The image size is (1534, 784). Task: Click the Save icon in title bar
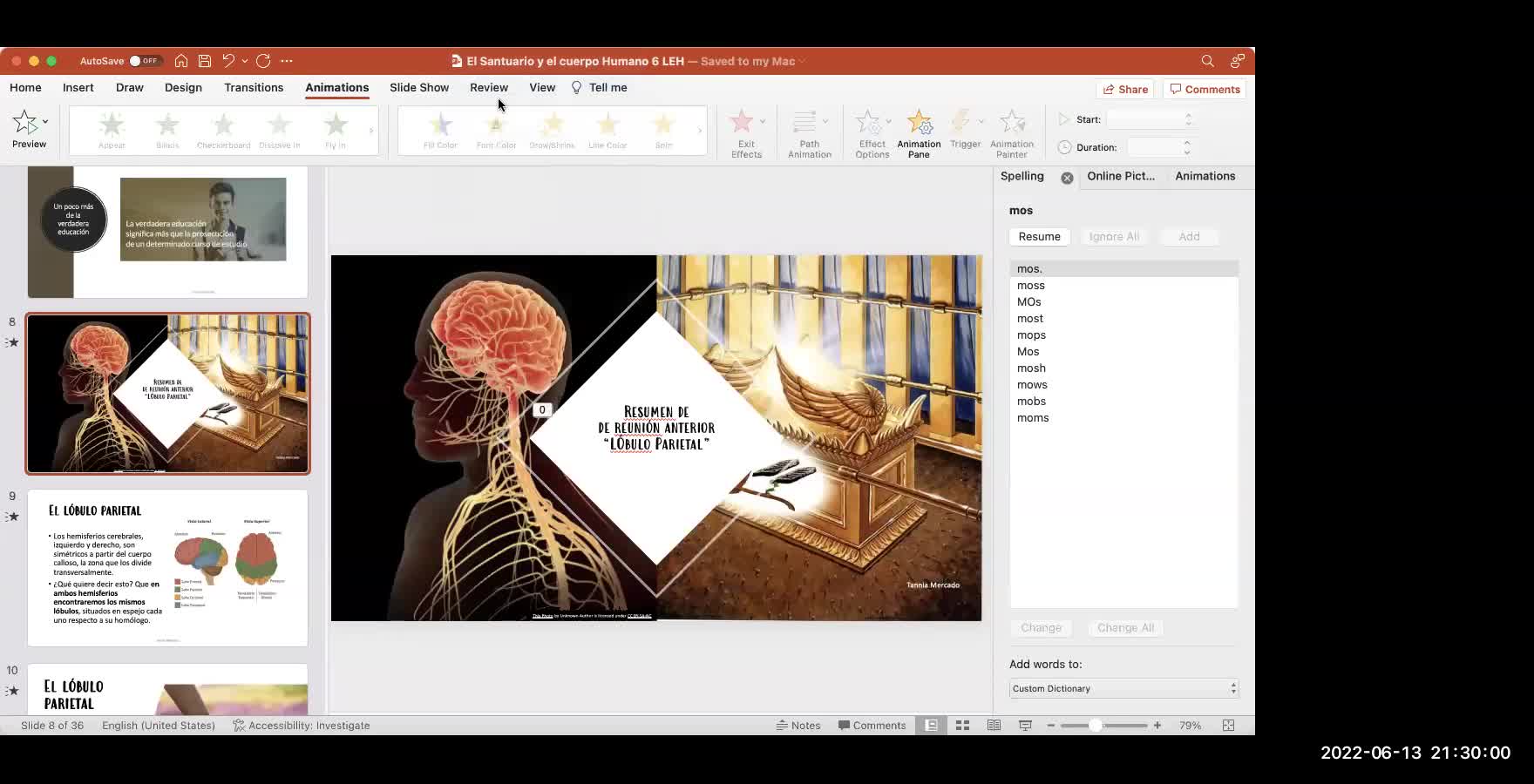[205, 61]
